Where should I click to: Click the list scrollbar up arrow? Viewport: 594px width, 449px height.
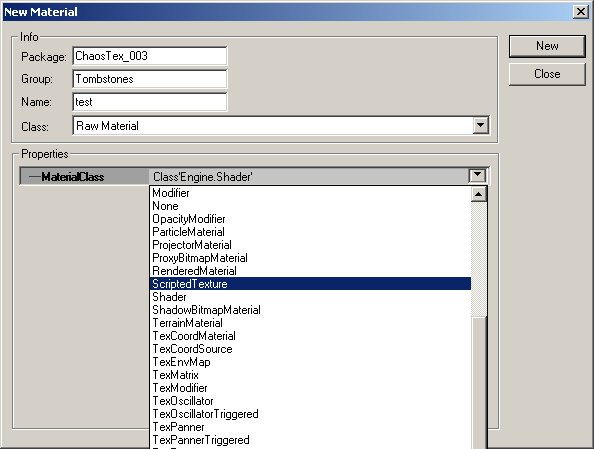pos(478,194)
